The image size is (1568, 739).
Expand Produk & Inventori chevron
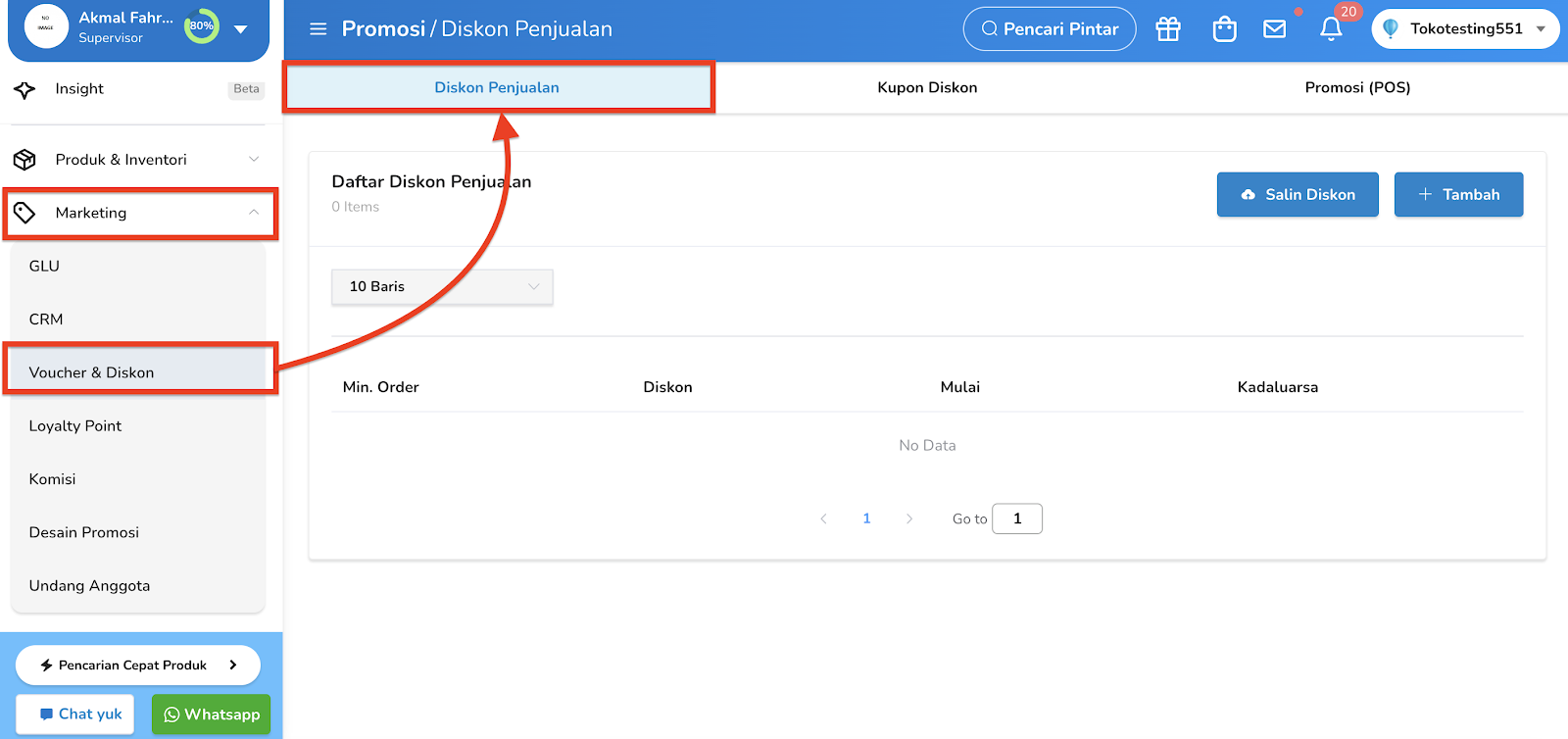pos(254,160)
